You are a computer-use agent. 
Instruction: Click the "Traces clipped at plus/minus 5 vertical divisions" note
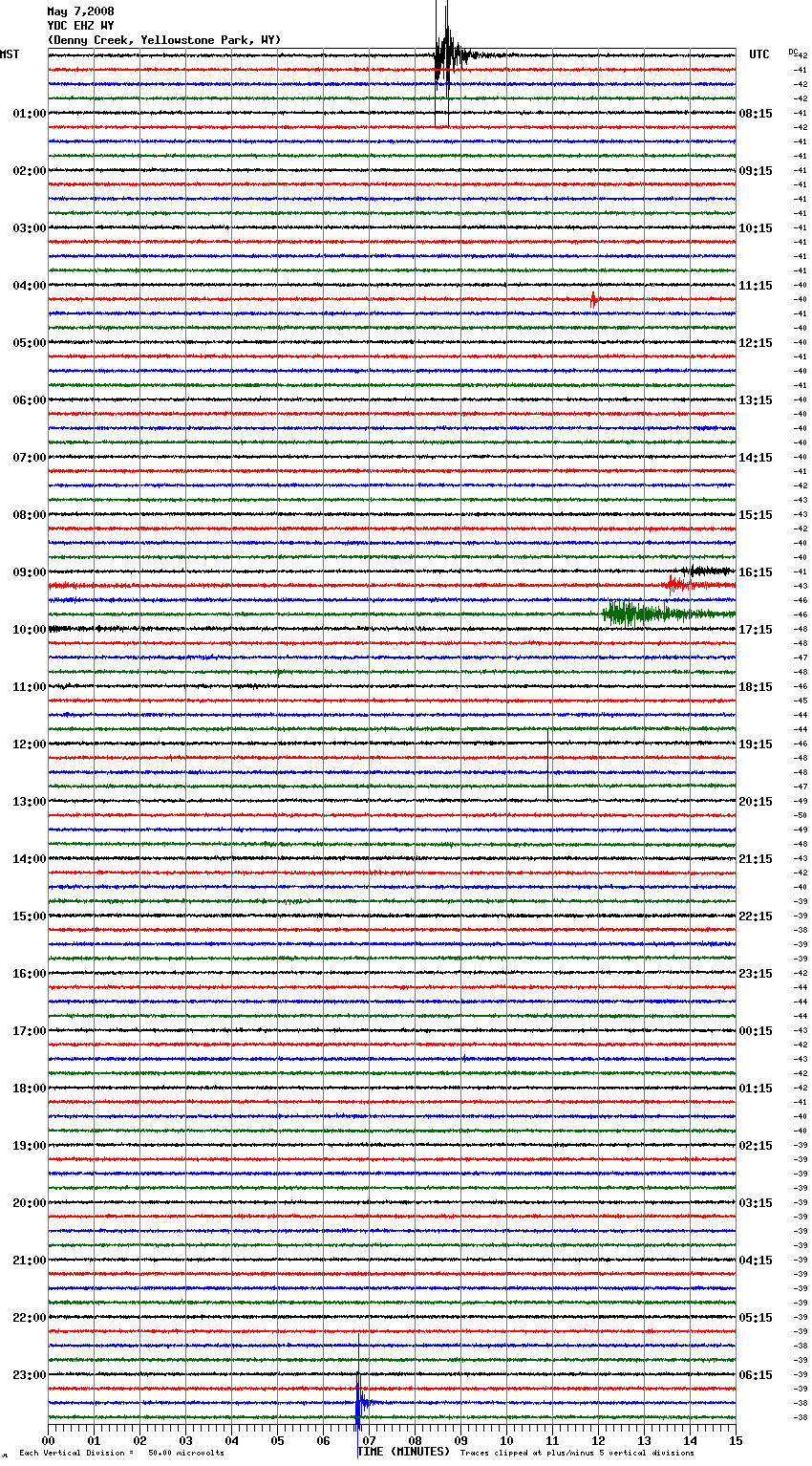[577, 1453]
